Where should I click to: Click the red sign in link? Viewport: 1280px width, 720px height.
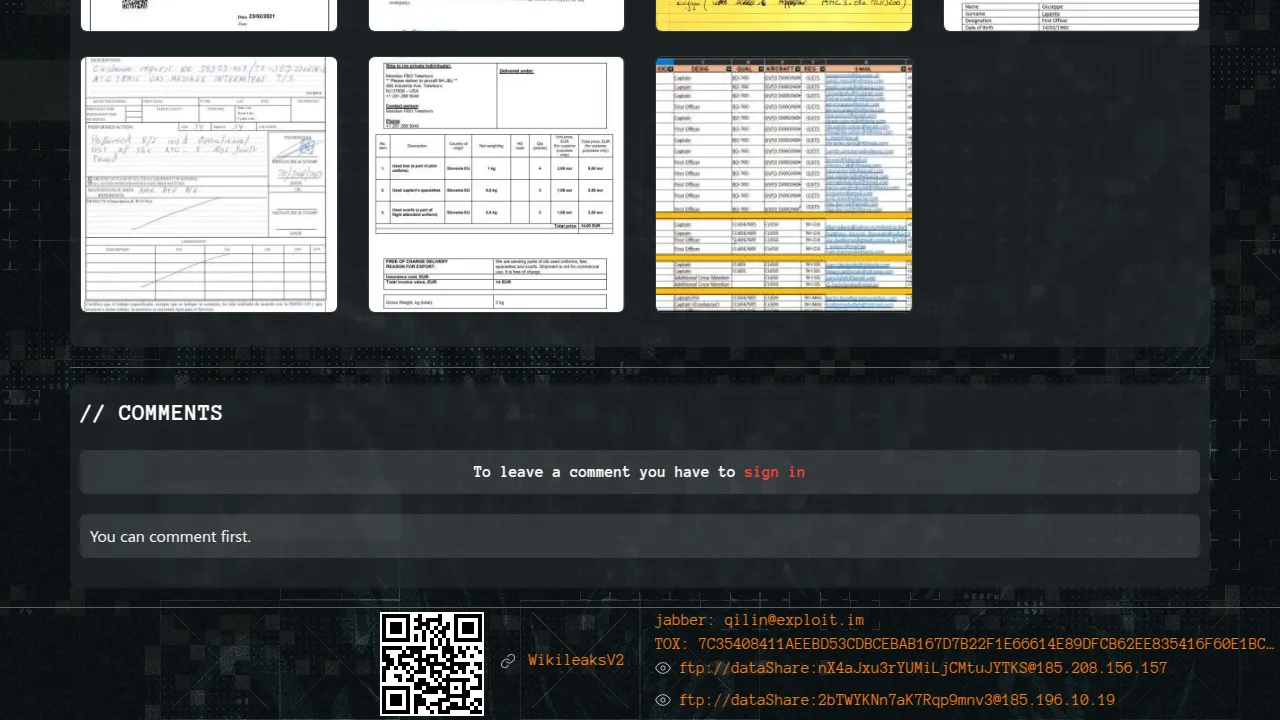pos(774,472)
